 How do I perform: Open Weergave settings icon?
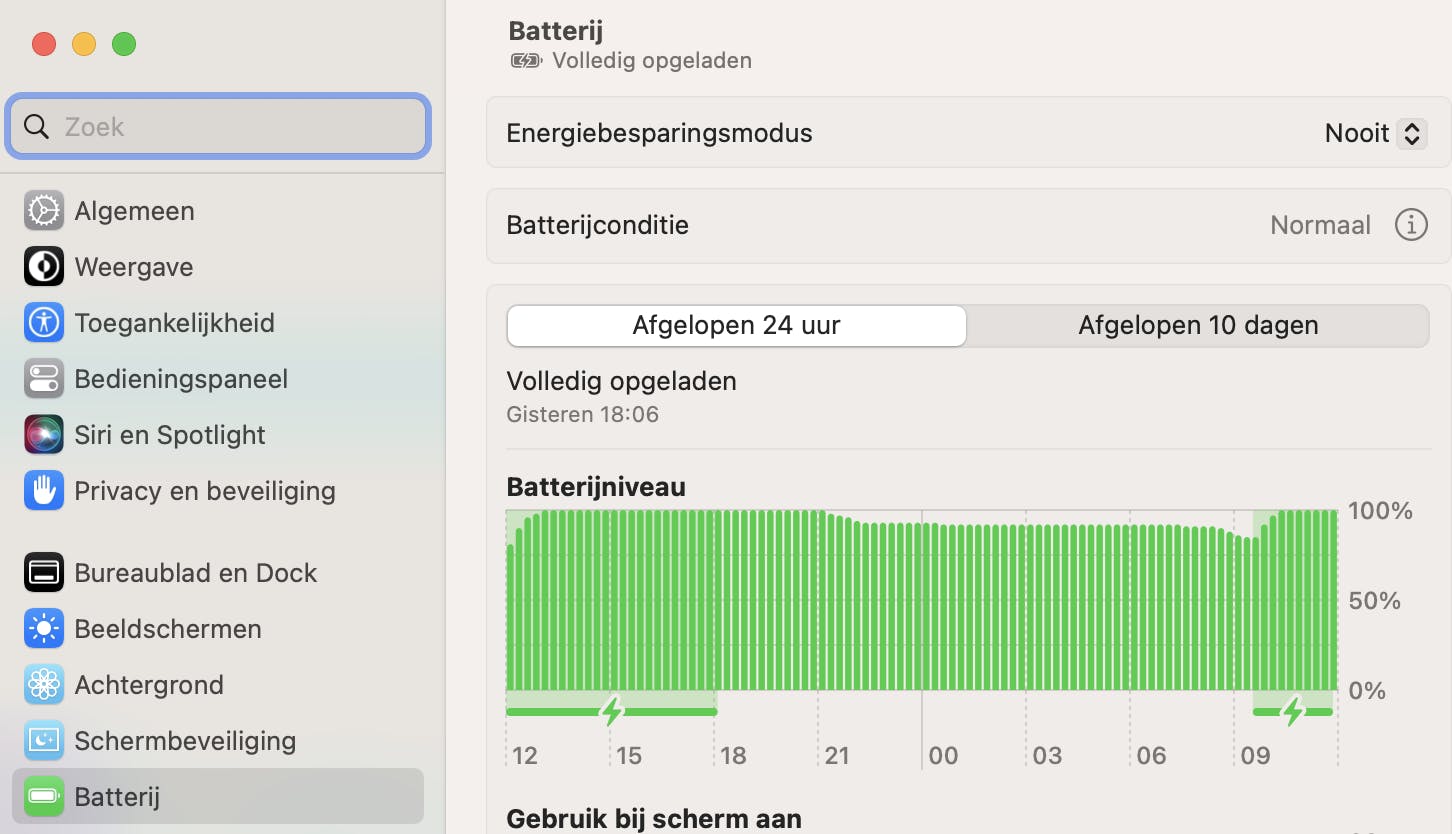point(44,267)
